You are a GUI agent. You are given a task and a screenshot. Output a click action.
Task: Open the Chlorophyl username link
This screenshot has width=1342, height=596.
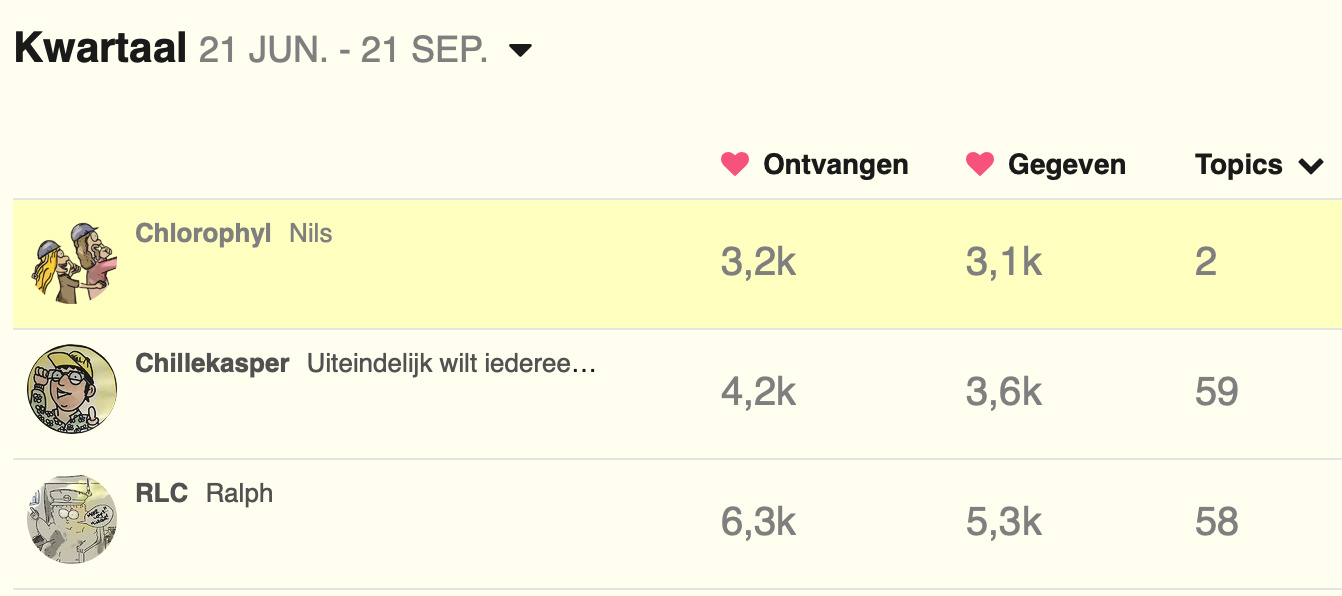[203, 234]
